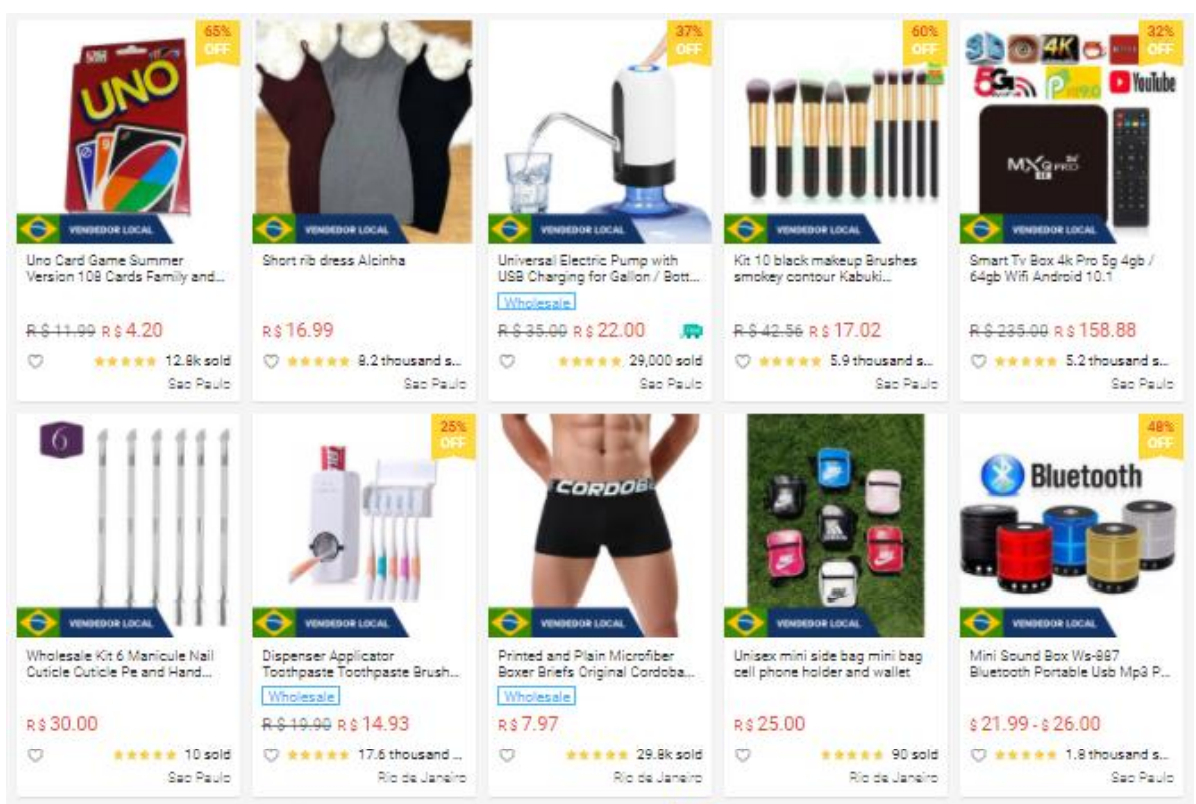
Task: Toggle heart on Toothpaste Dispenser listing
Action: pyautogui.click(x=271, y=755)
